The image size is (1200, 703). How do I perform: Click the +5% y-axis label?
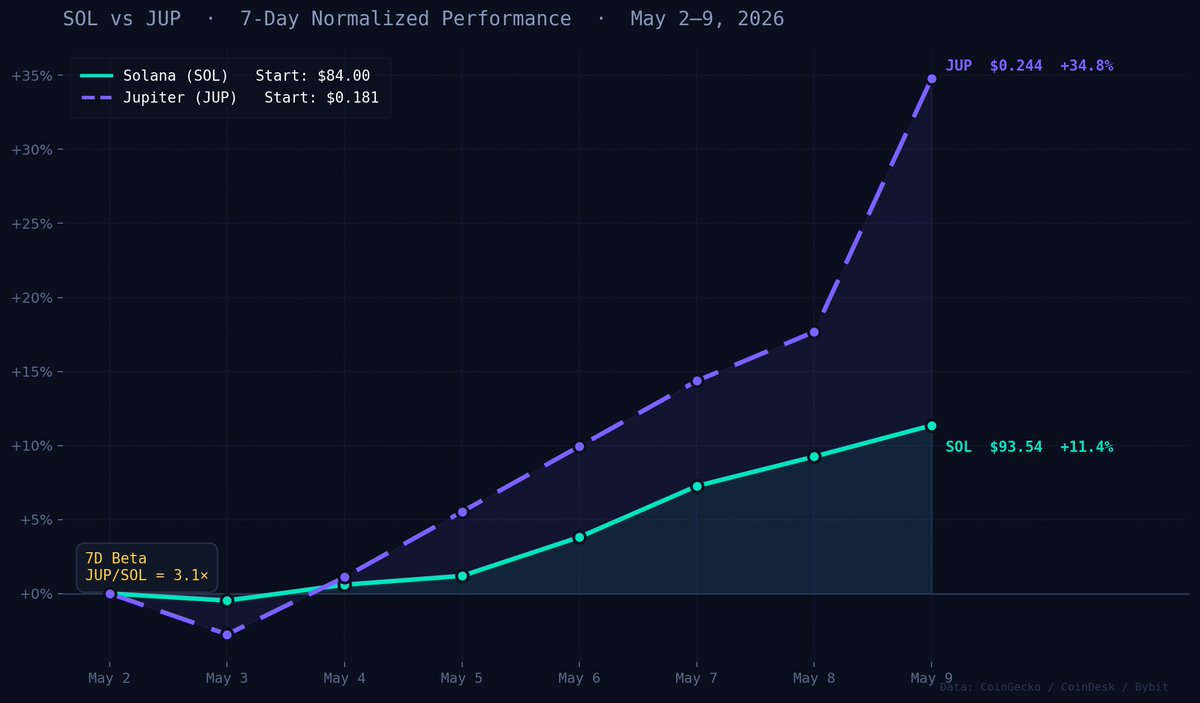pyautogui.click(x=36, y=519)
